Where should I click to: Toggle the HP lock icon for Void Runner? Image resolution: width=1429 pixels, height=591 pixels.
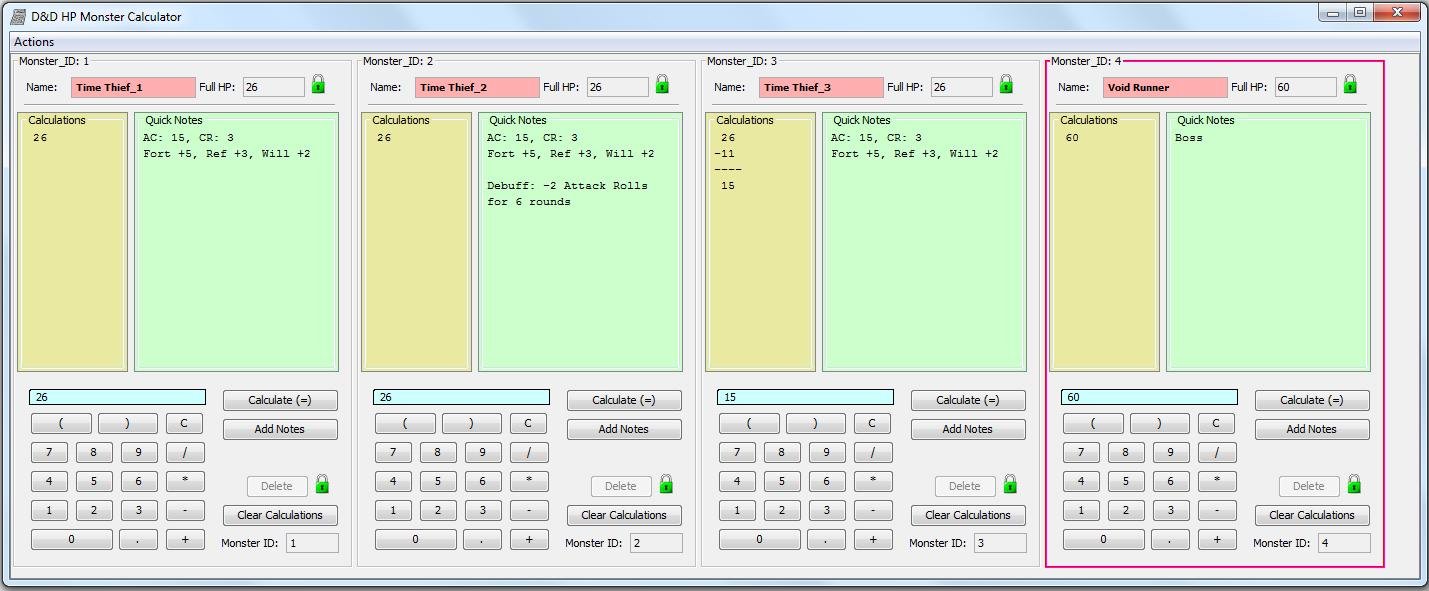[1349, 85]
